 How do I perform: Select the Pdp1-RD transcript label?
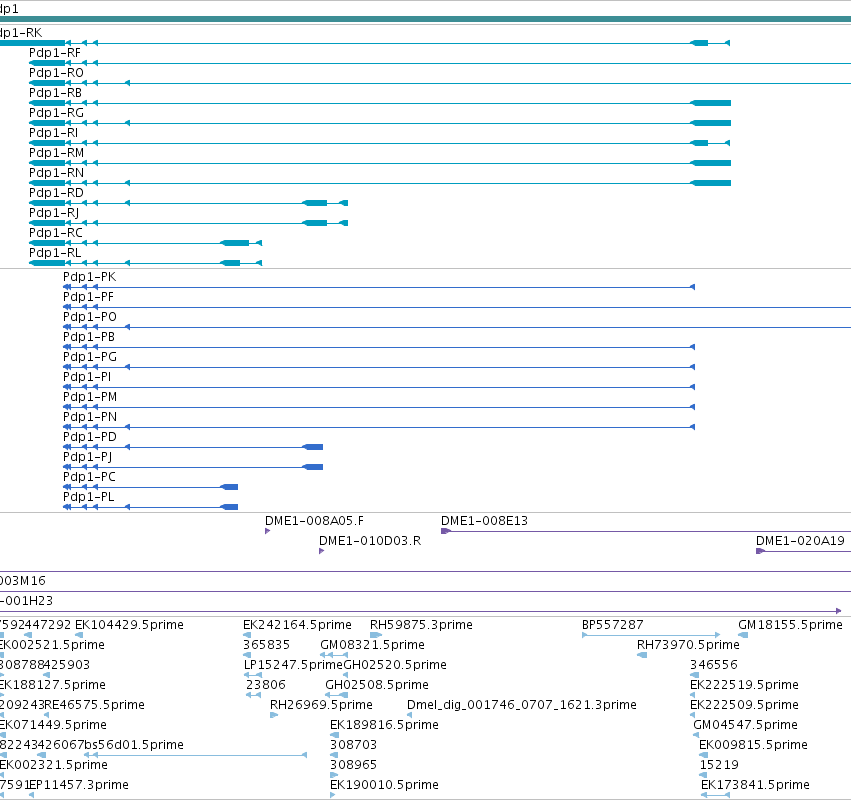[56, 193]
